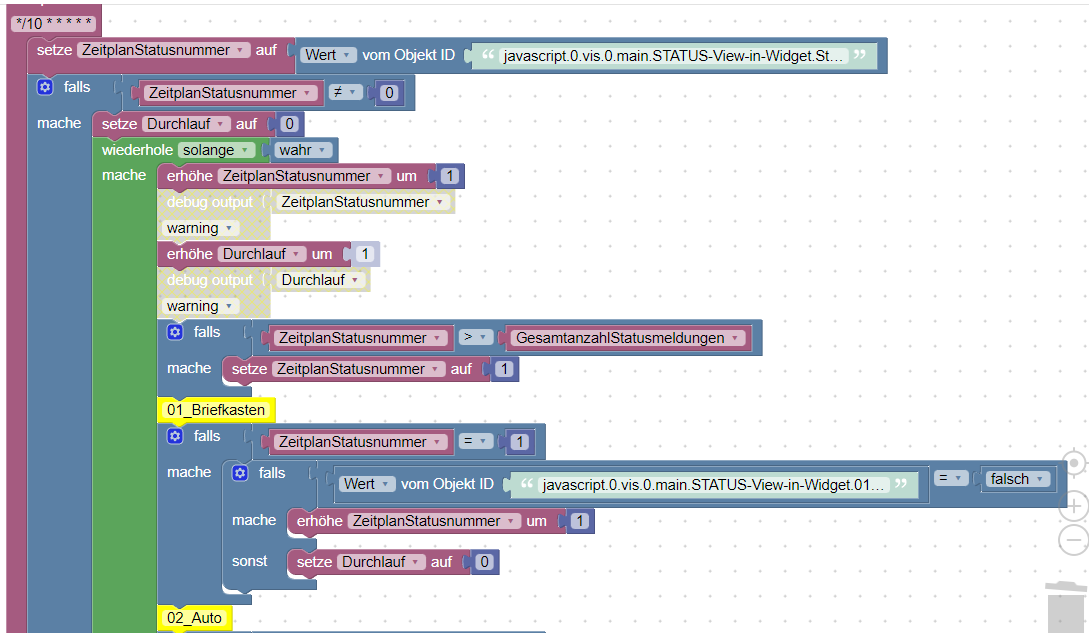Click object ID text 'javascript.0.vis.0.main.STATUS-View-in-Widget.St...'
Viewport: 1089px width, 633px height.
[x=673, y=56]
